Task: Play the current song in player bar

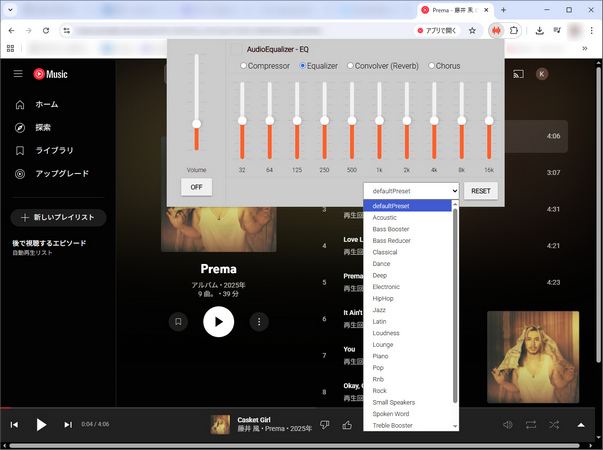Action: coord(41,425)
